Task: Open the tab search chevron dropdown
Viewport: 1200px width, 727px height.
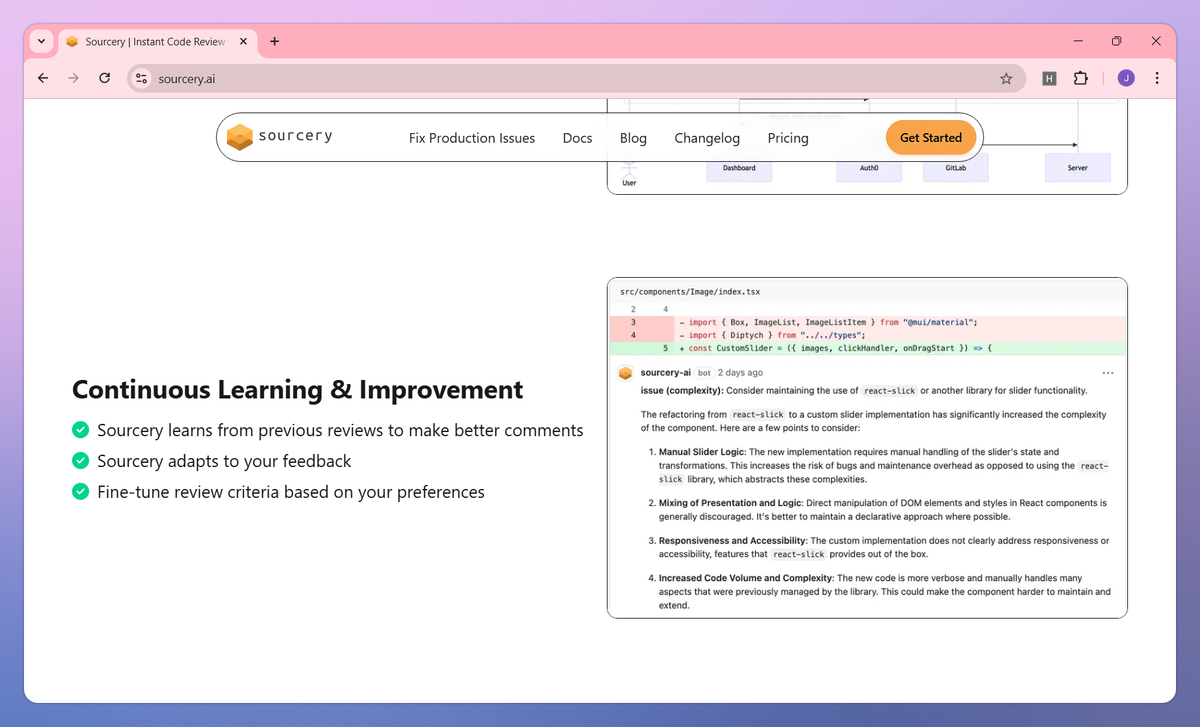Action: (x=40, y=41)
